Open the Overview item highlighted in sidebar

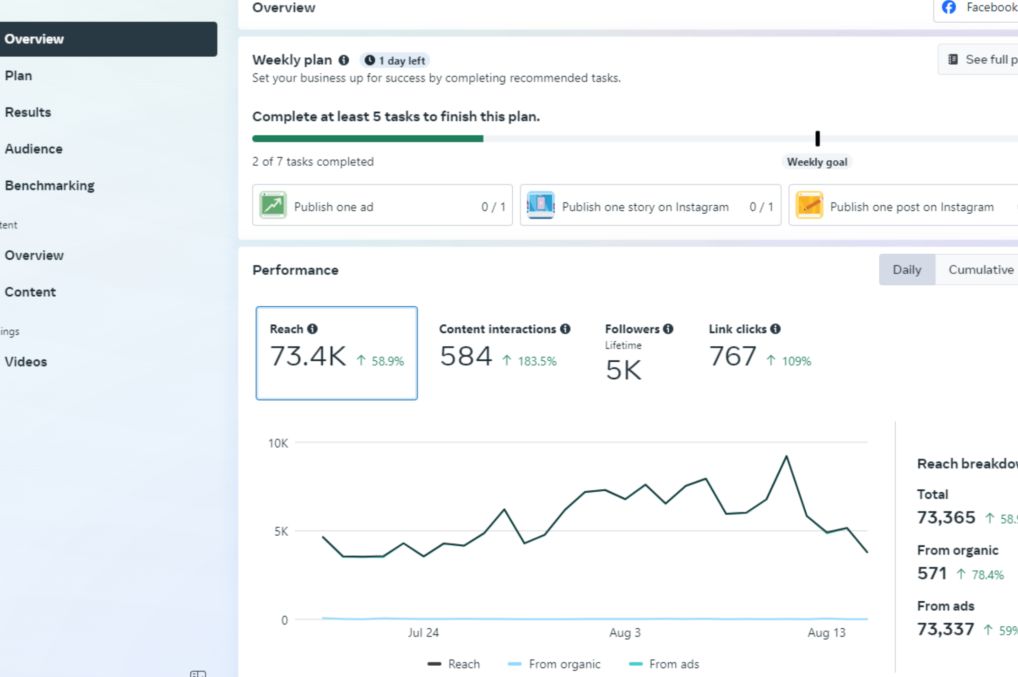(x=108, y=39)
